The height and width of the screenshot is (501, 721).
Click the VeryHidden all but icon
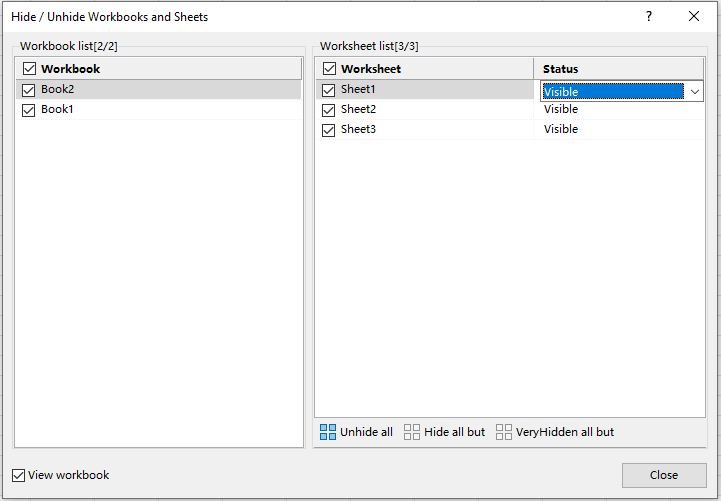pyautogui.click(x=504, y=432)
